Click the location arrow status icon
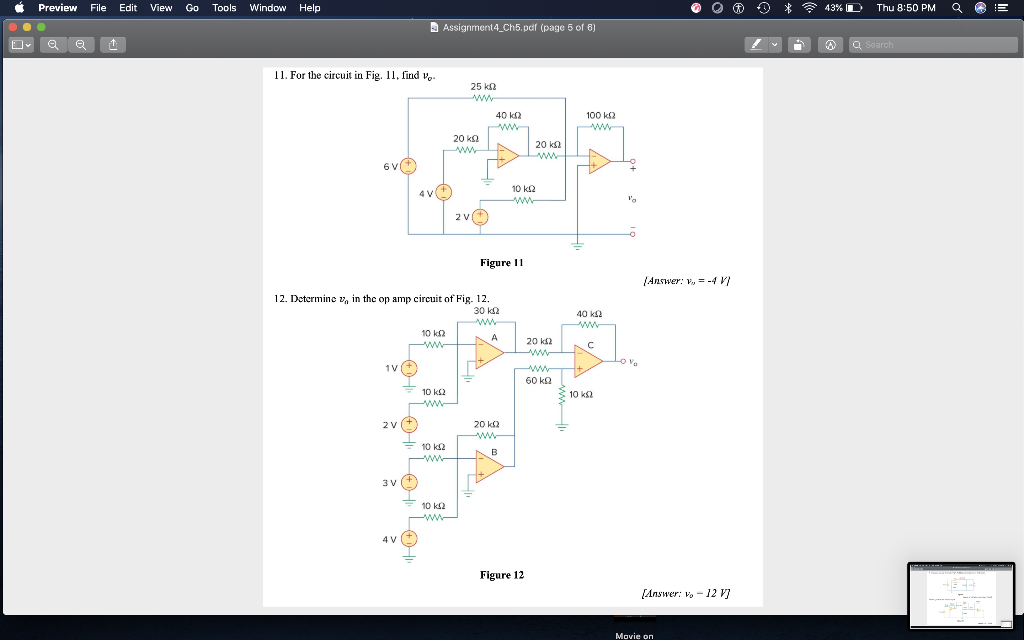 pyautogui.click(x=717, y=8)
